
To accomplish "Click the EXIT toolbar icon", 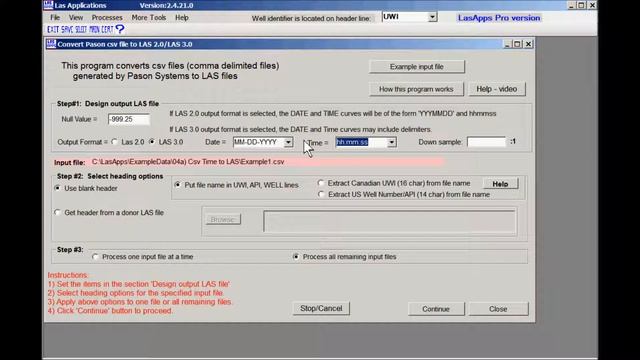I will pos(53,29).
